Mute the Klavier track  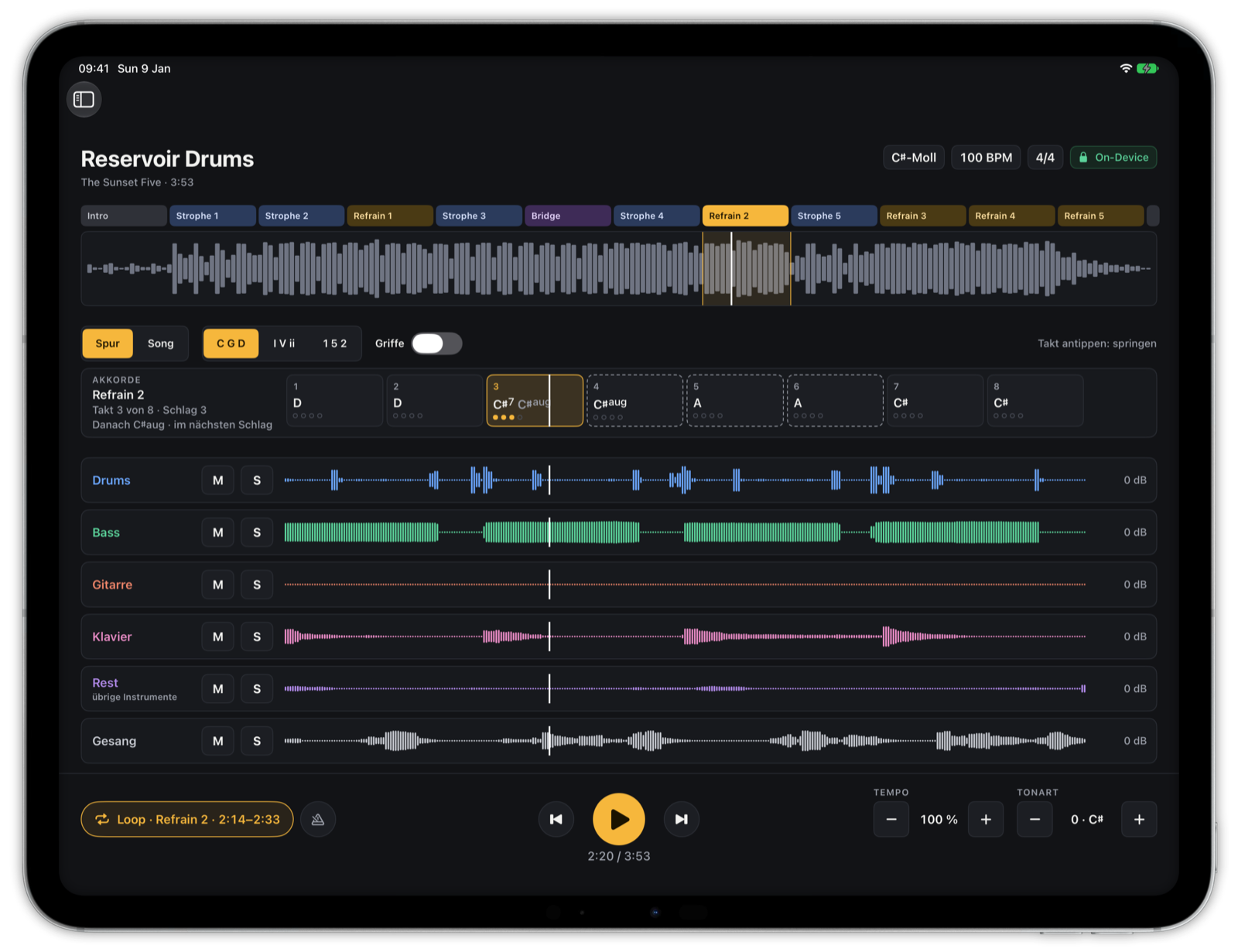pyautogui.click(x=218, y=636)
